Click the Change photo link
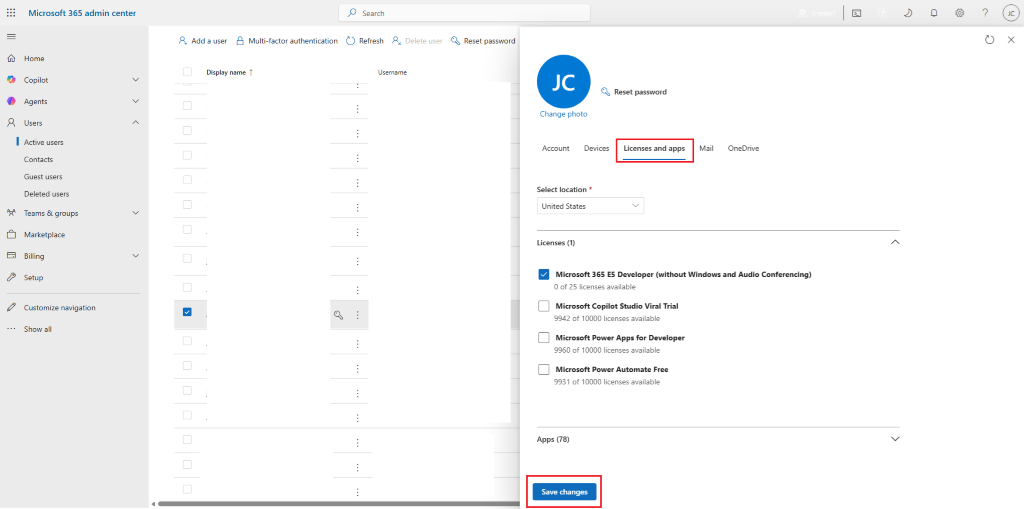This screenshot has height=509, width=1024. click(563, 114)
